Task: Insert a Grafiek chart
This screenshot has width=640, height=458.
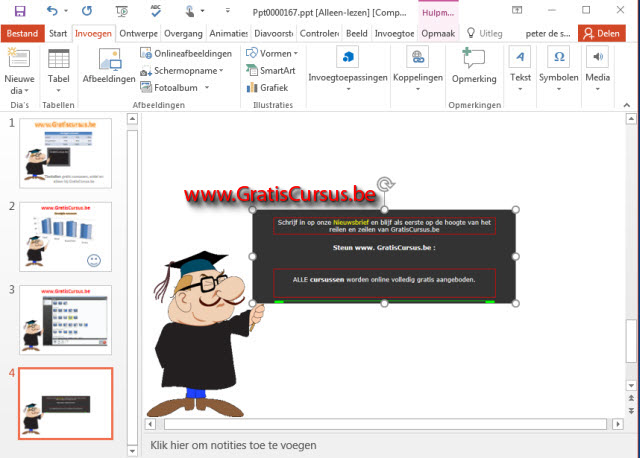Action: (x=267, y=87)
